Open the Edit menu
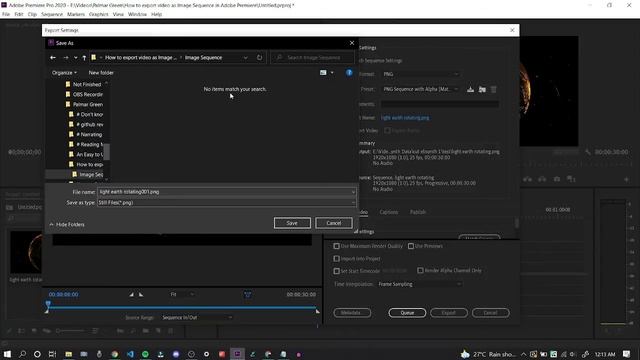 (19, 14)
